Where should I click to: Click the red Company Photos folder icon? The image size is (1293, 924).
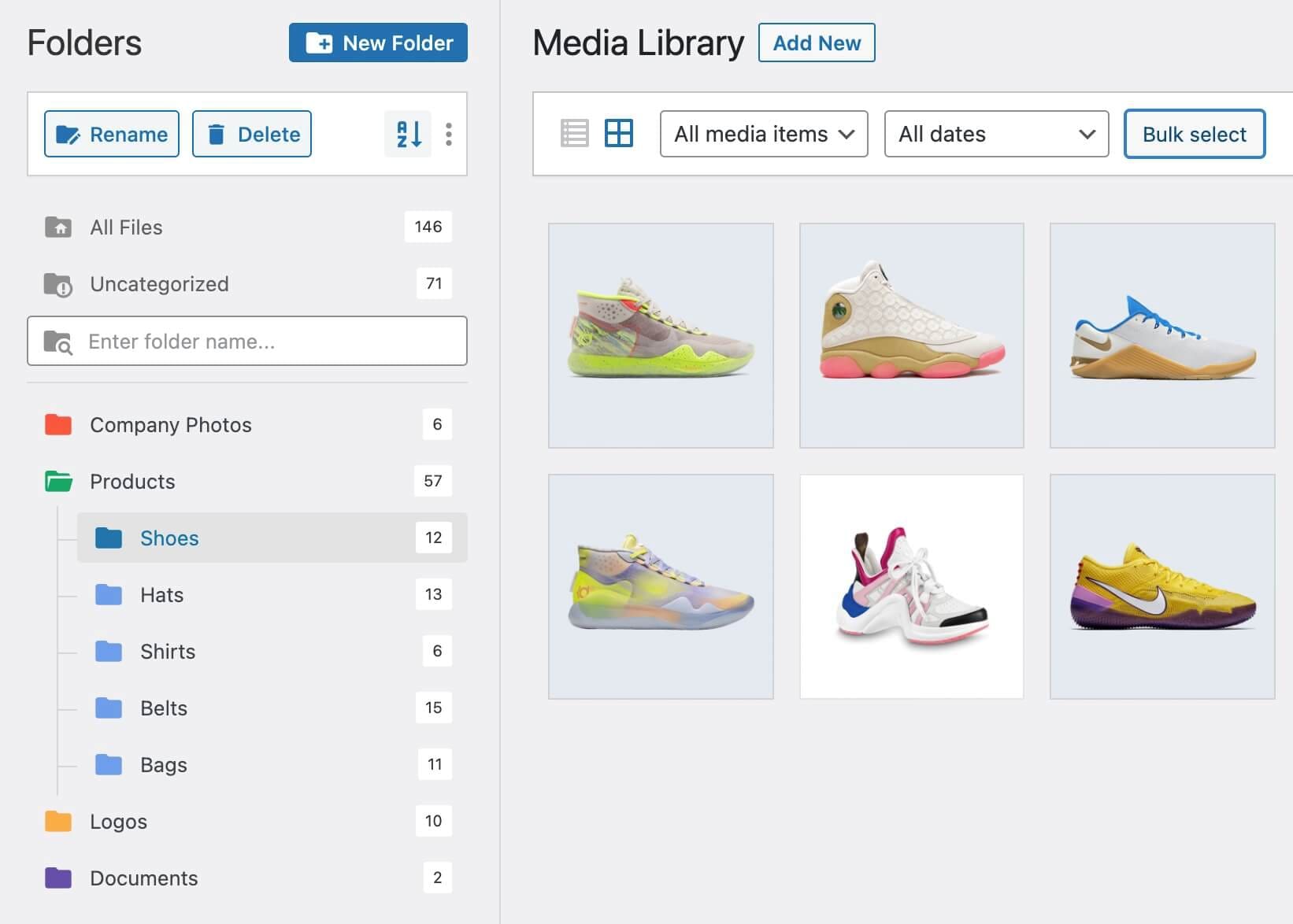pyautogui.click(x=58, y=424)
